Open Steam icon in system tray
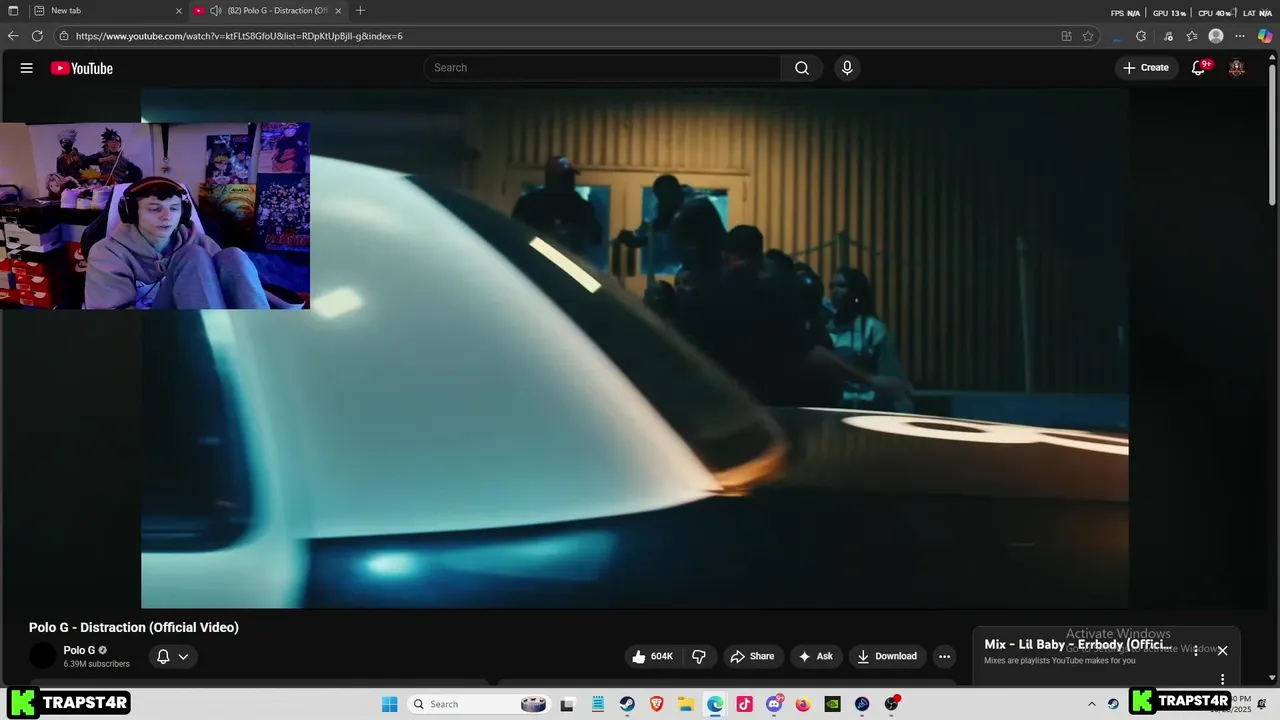 (1113, 704)
